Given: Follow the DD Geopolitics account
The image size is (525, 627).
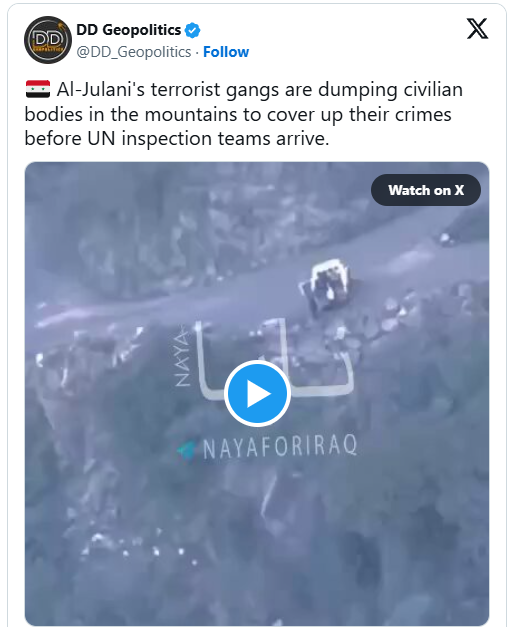Looking at the screenshot, I should pos(226,52).
